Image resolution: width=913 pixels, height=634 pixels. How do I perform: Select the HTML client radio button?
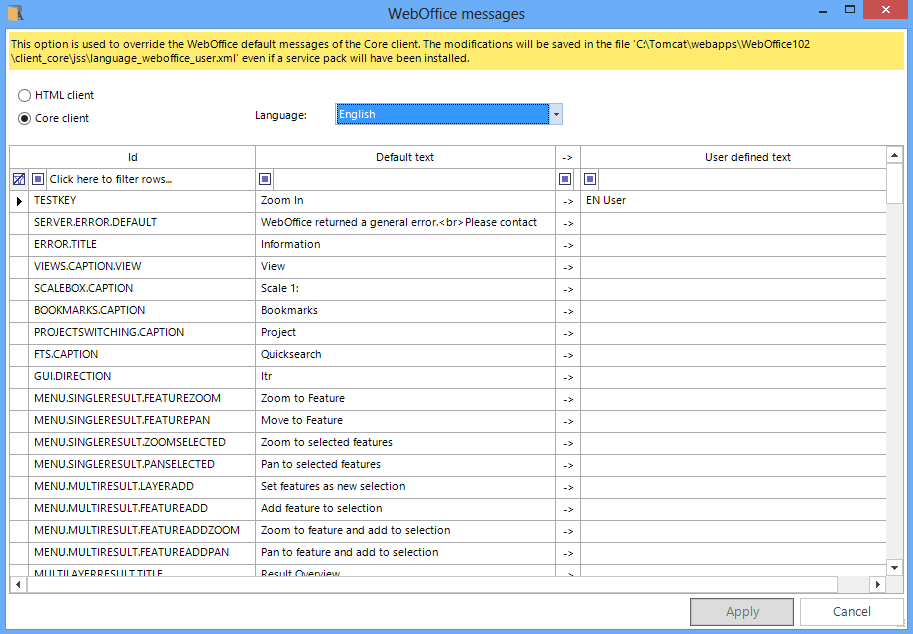[24, 95]
